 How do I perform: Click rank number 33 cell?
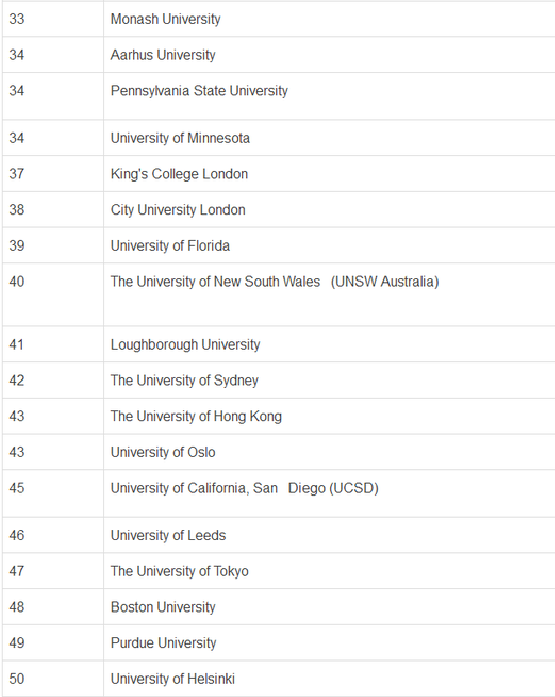click(52, 19)
